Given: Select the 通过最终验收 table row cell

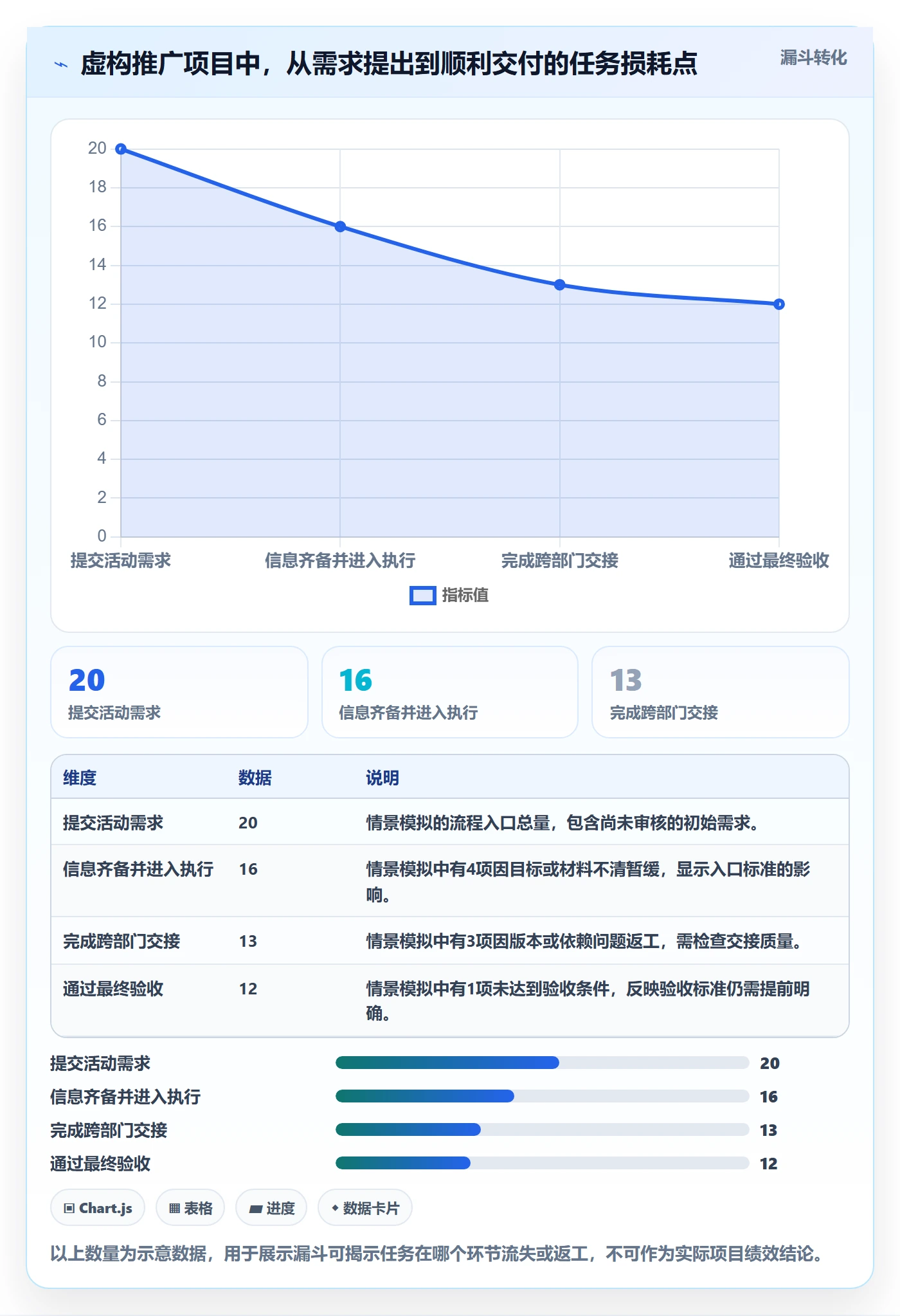Looking at the screenshot, I should [113, 989].
